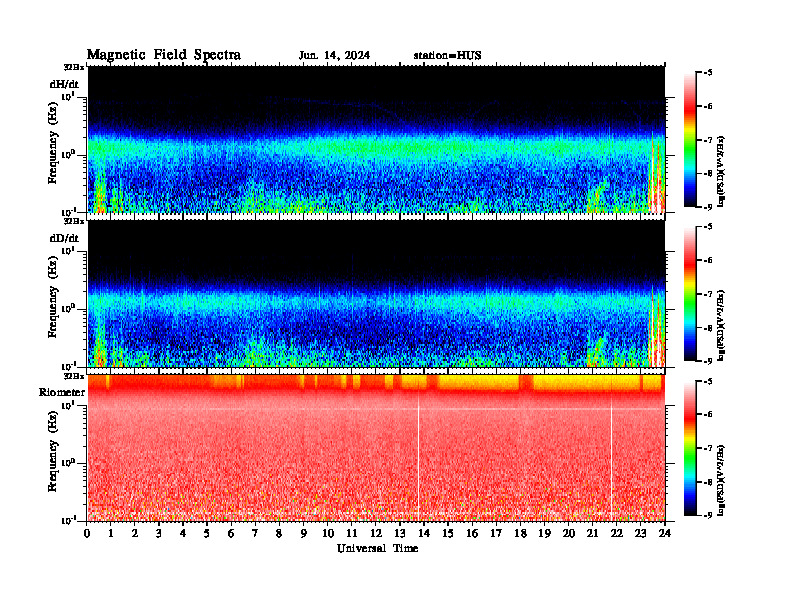Click the hour "9" tick label
792x612 pixels.
(304, 534)
